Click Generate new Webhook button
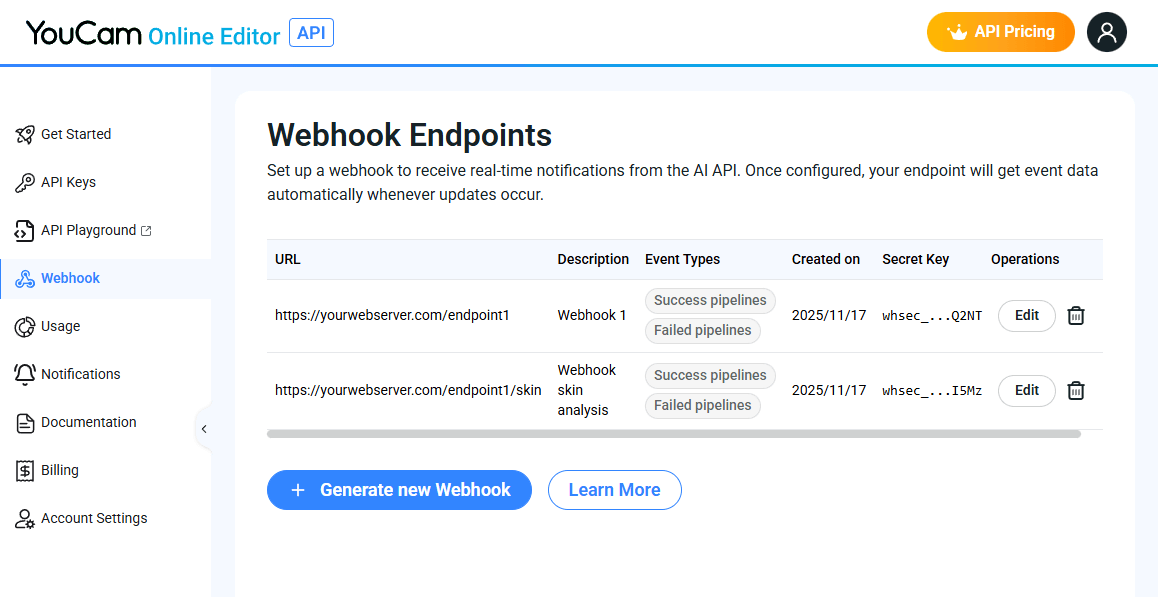 click(x=399, y=490)
